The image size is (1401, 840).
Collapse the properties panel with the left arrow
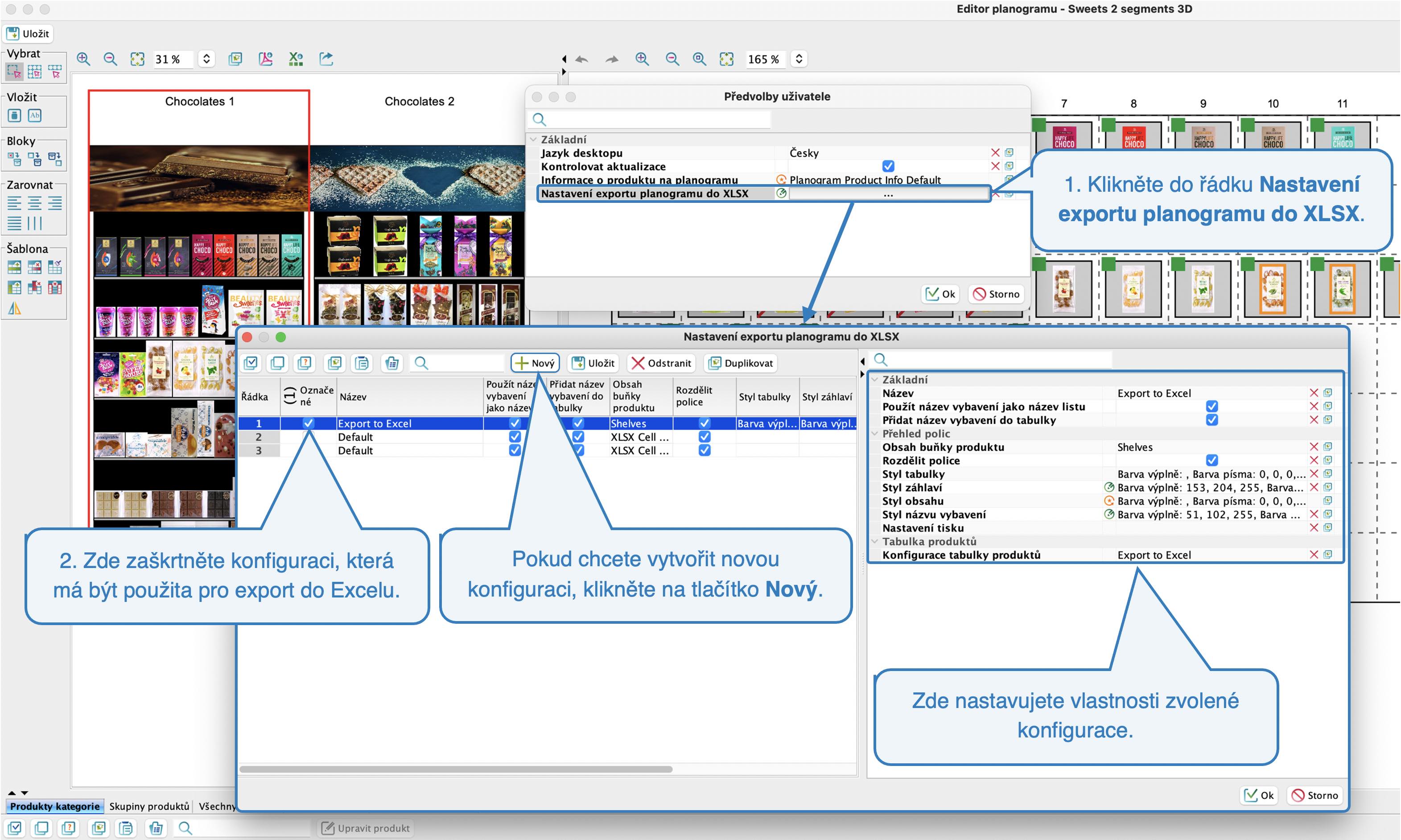863,362
